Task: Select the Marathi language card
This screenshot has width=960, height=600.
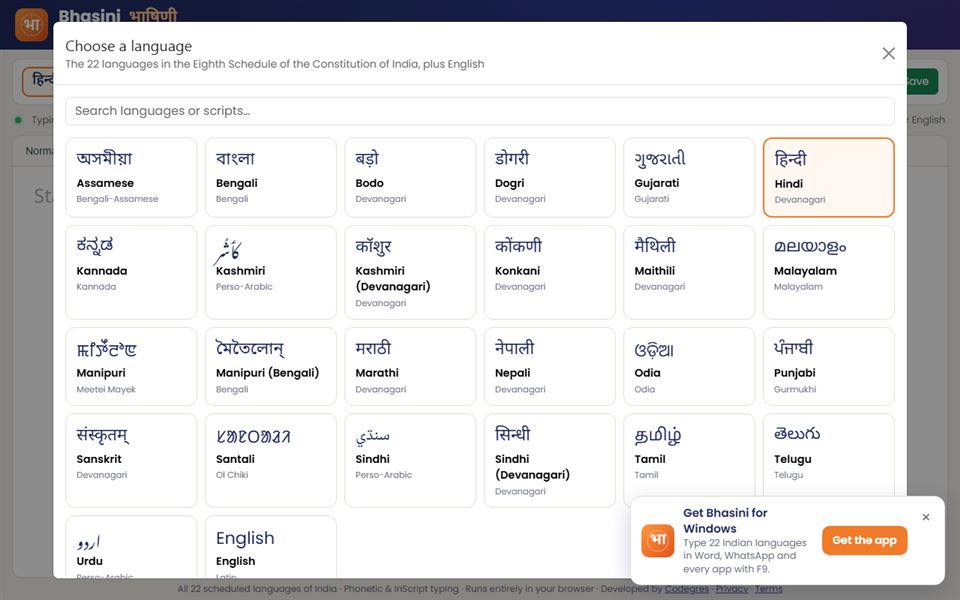Action: coord(410,366)
